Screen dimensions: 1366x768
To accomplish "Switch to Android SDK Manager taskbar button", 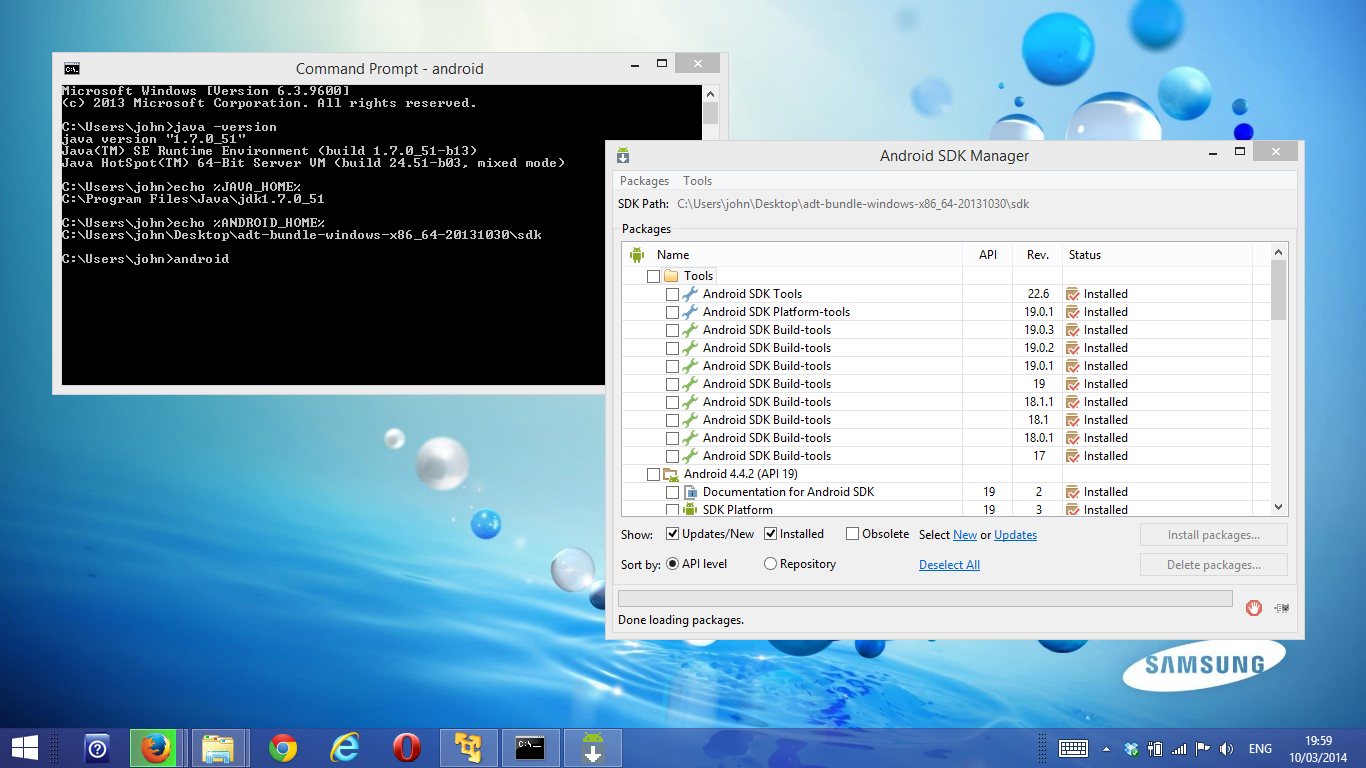I will 592,748.
